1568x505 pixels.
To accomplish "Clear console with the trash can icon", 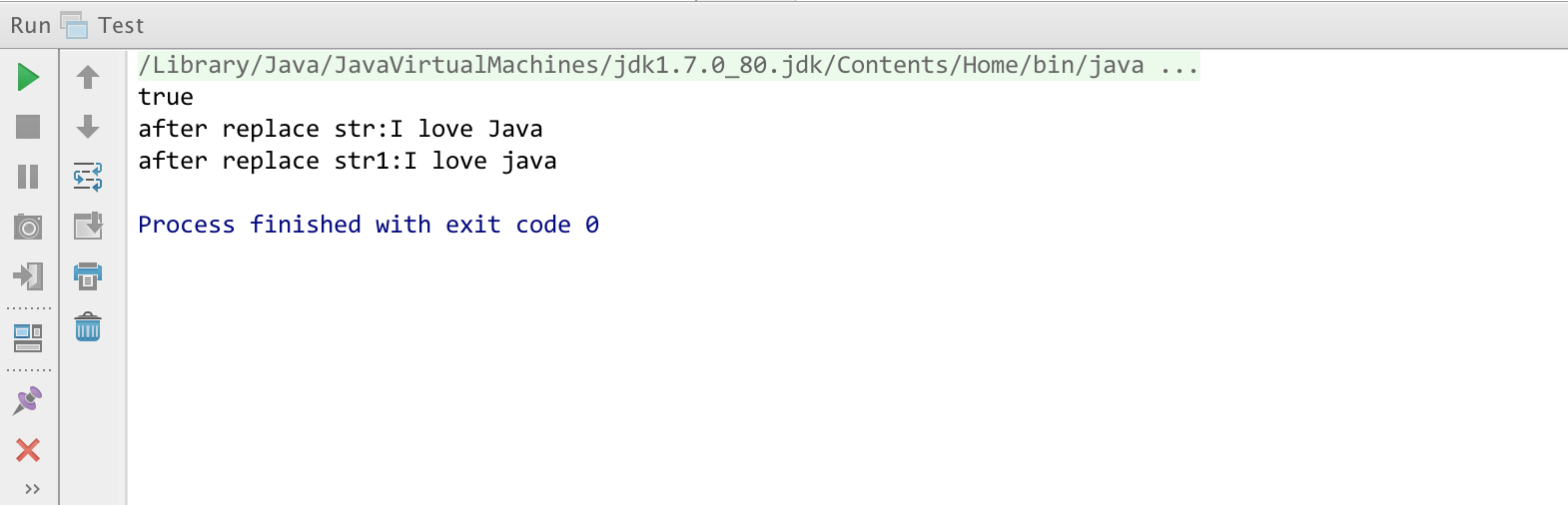I will 88,327.
